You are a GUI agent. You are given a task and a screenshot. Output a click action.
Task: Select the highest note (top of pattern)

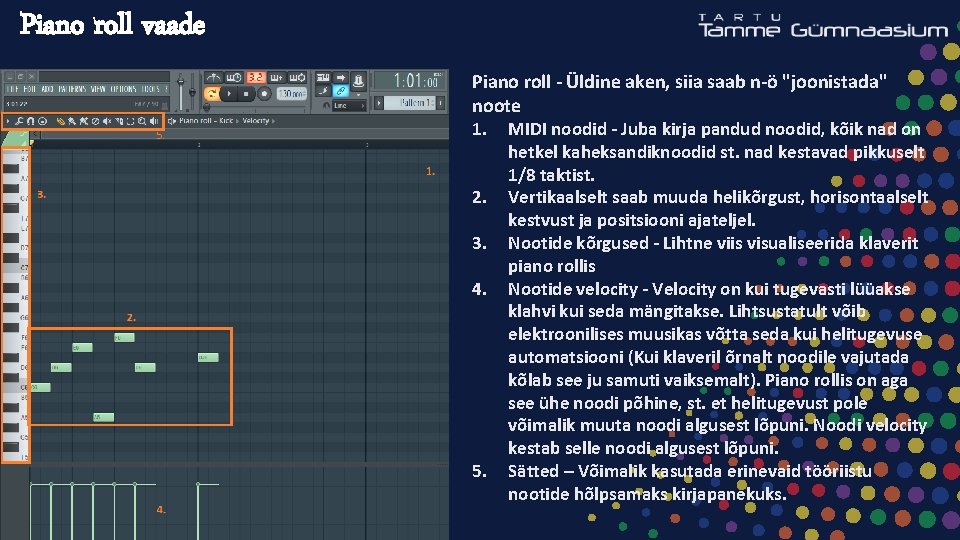tap(124, 337)
